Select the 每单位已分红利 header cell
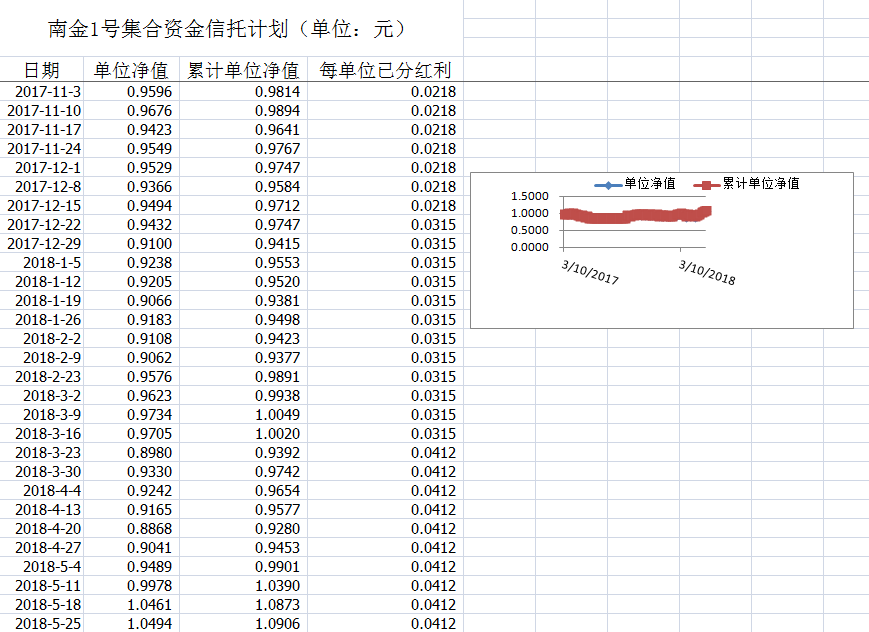The height and width of the screenshot is (632, 869). [385, 70]
